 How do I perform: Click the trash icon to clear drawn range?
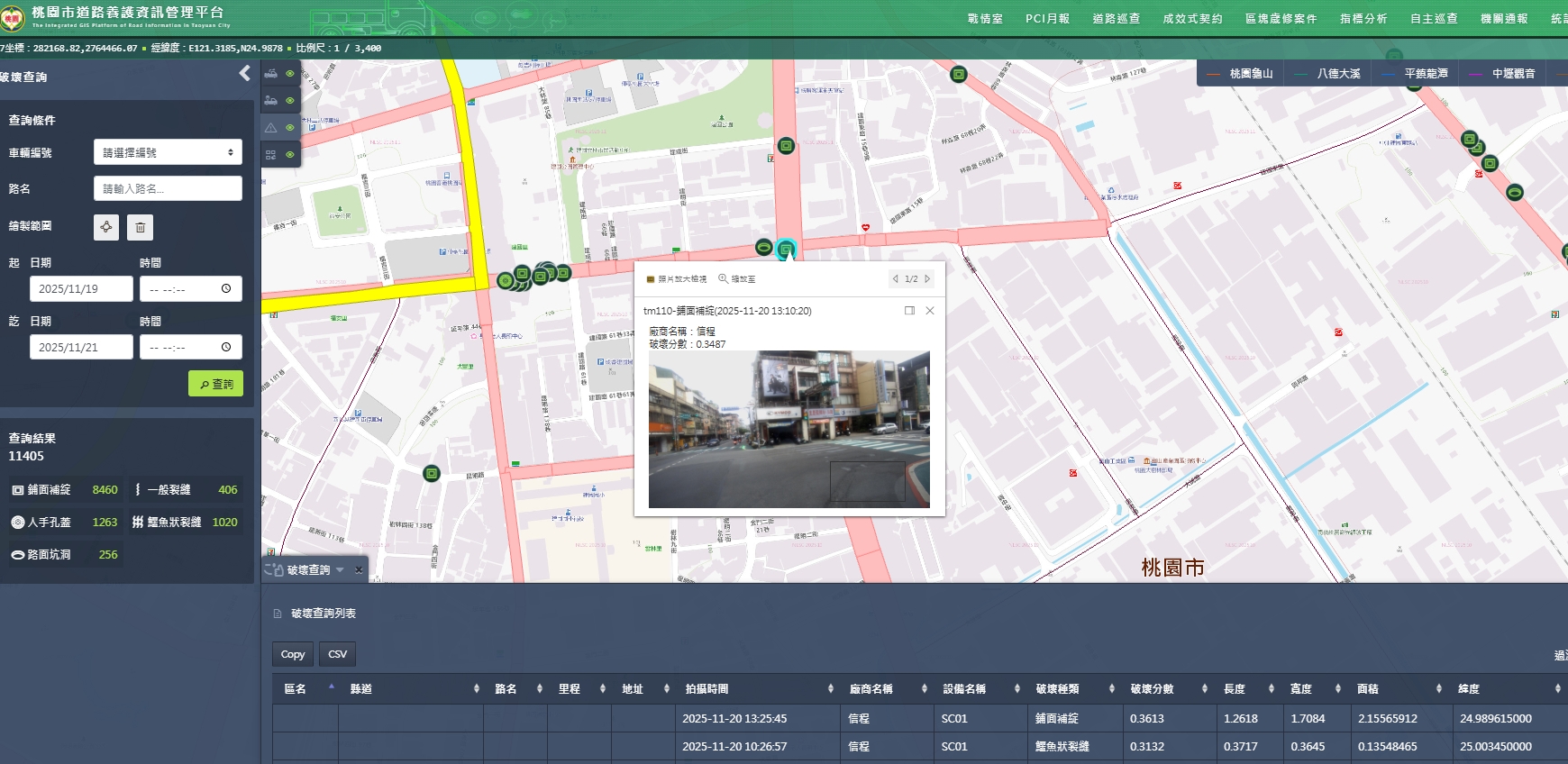click(x=140, y=227)
